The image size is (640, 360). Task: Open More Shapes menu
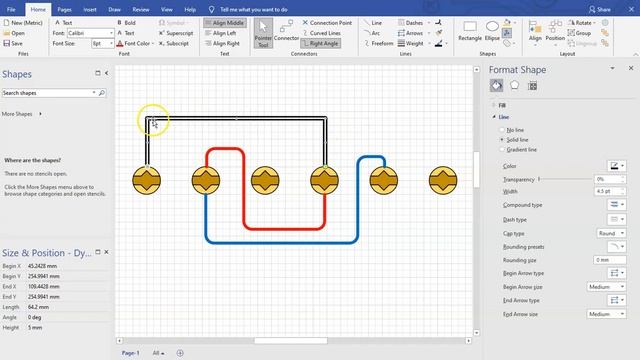[22, 114]
